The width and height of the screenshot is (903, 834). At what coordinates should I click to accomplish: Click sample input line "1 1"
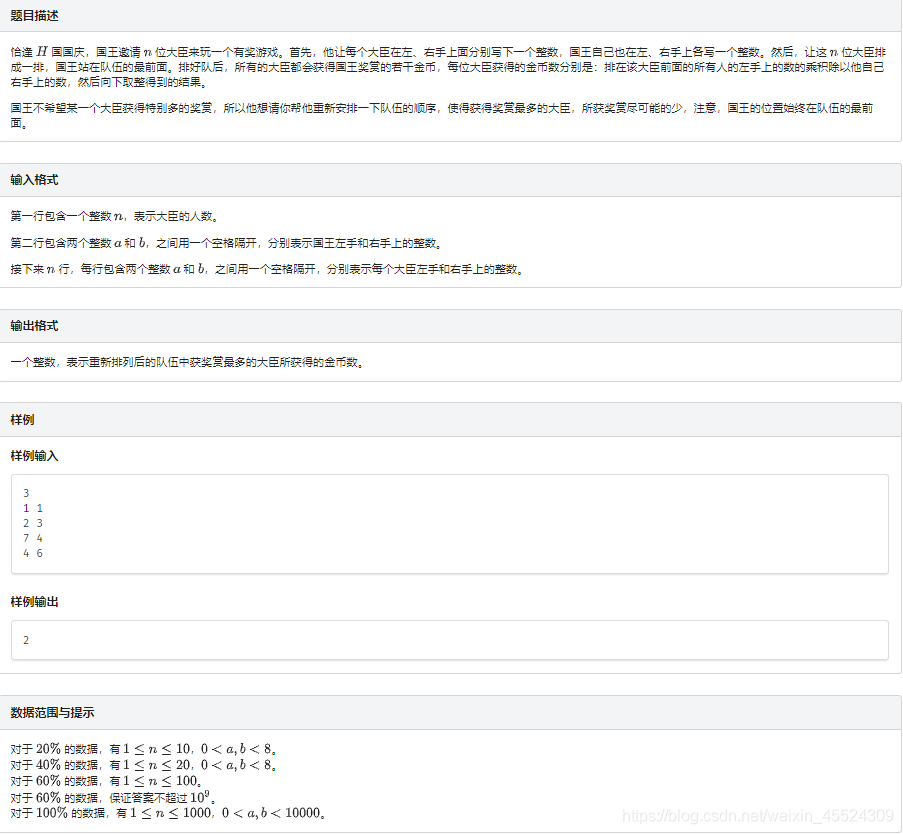(33, 508)
